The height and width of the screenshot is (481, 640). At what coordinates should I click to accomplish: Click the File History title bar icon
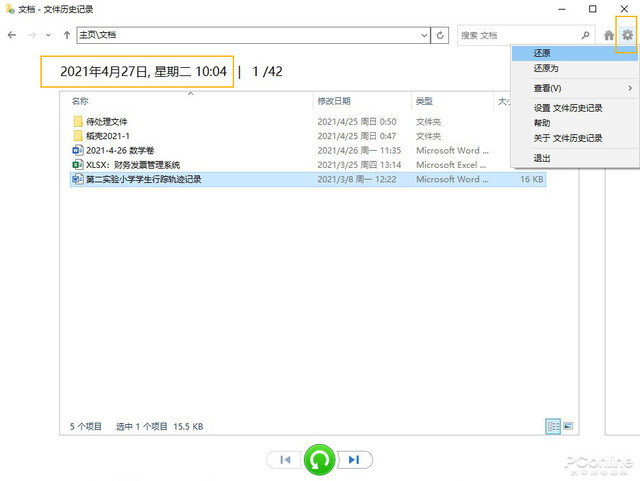point(10,9)
